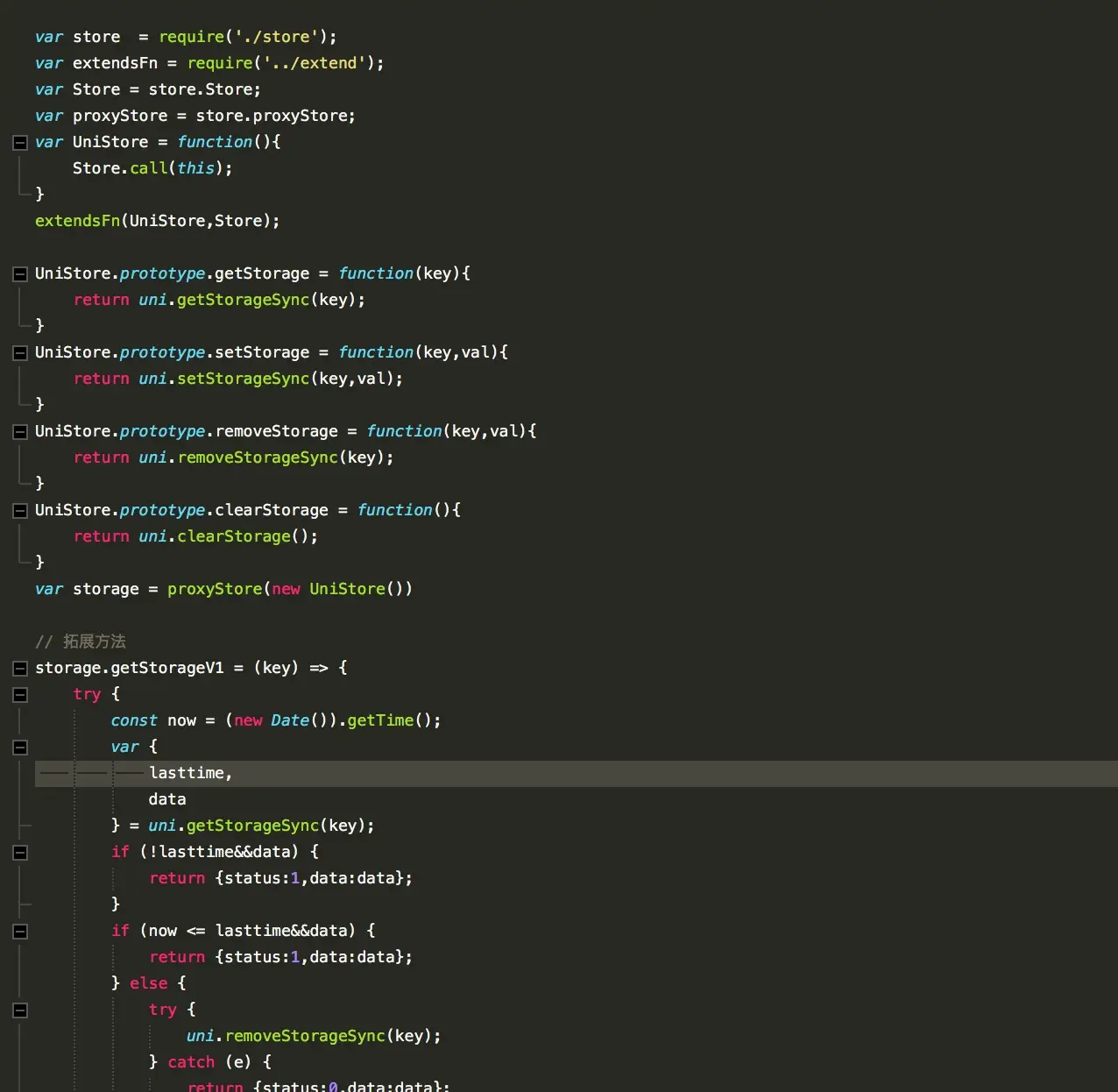
Task: Collapse the UniStore constructor function fold
Action: coord(20,143)
